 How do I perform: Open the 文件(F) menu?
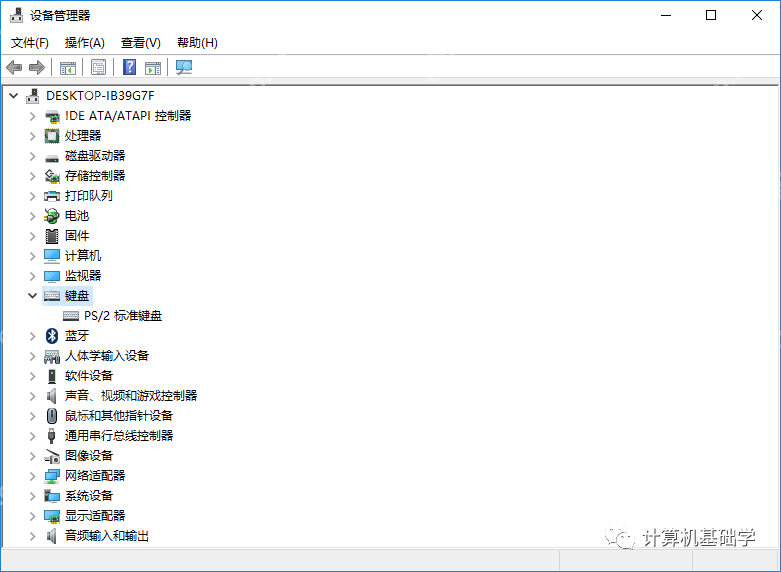click(30, 43)
